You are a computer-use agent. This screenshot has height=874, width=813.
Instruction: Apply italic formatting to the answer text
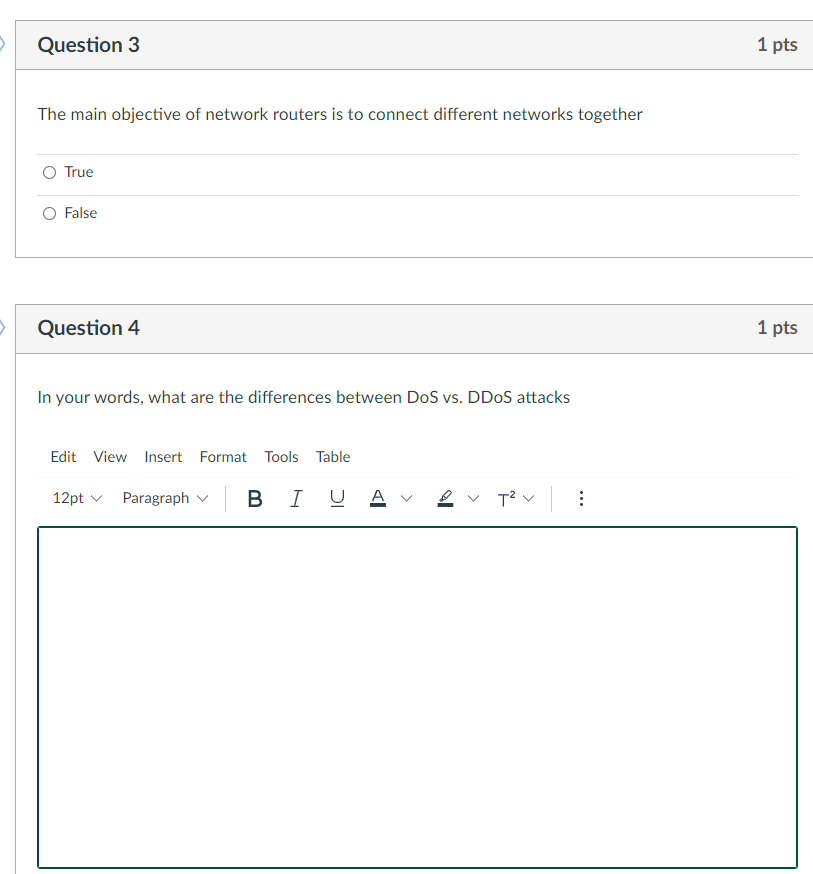(295, 498)
